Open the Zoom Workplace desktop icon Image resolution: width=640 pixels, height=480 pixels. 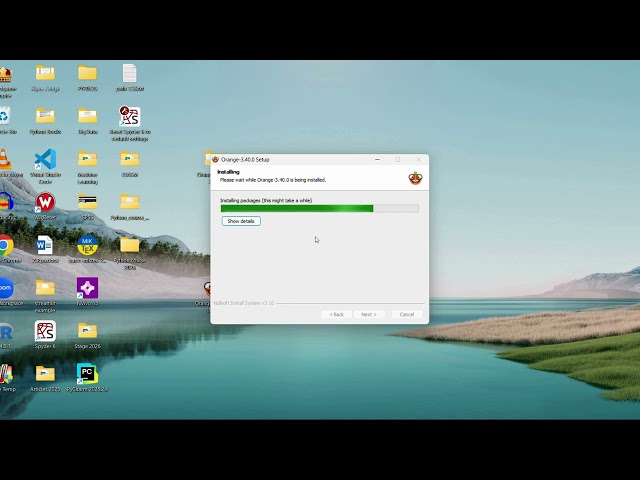[6, 288]
